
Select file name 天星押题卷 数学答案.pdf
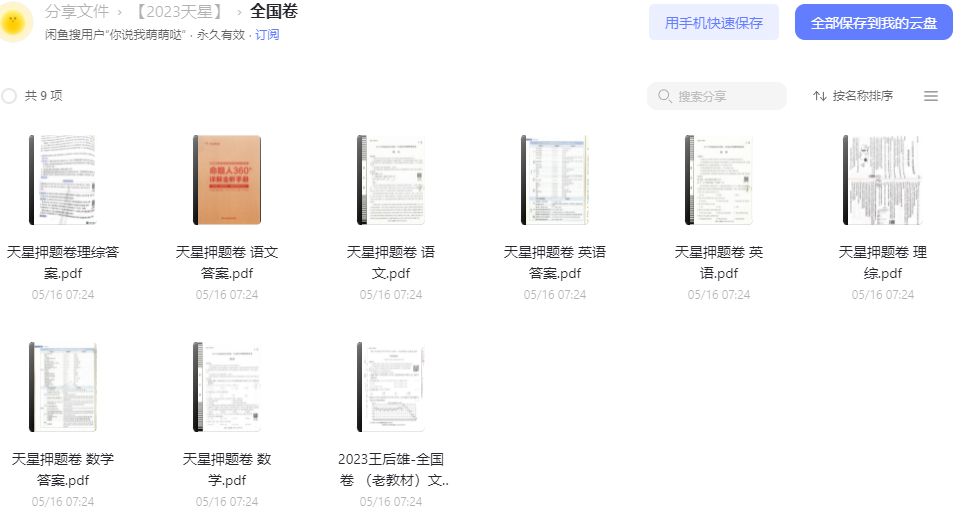click(63, 469)
